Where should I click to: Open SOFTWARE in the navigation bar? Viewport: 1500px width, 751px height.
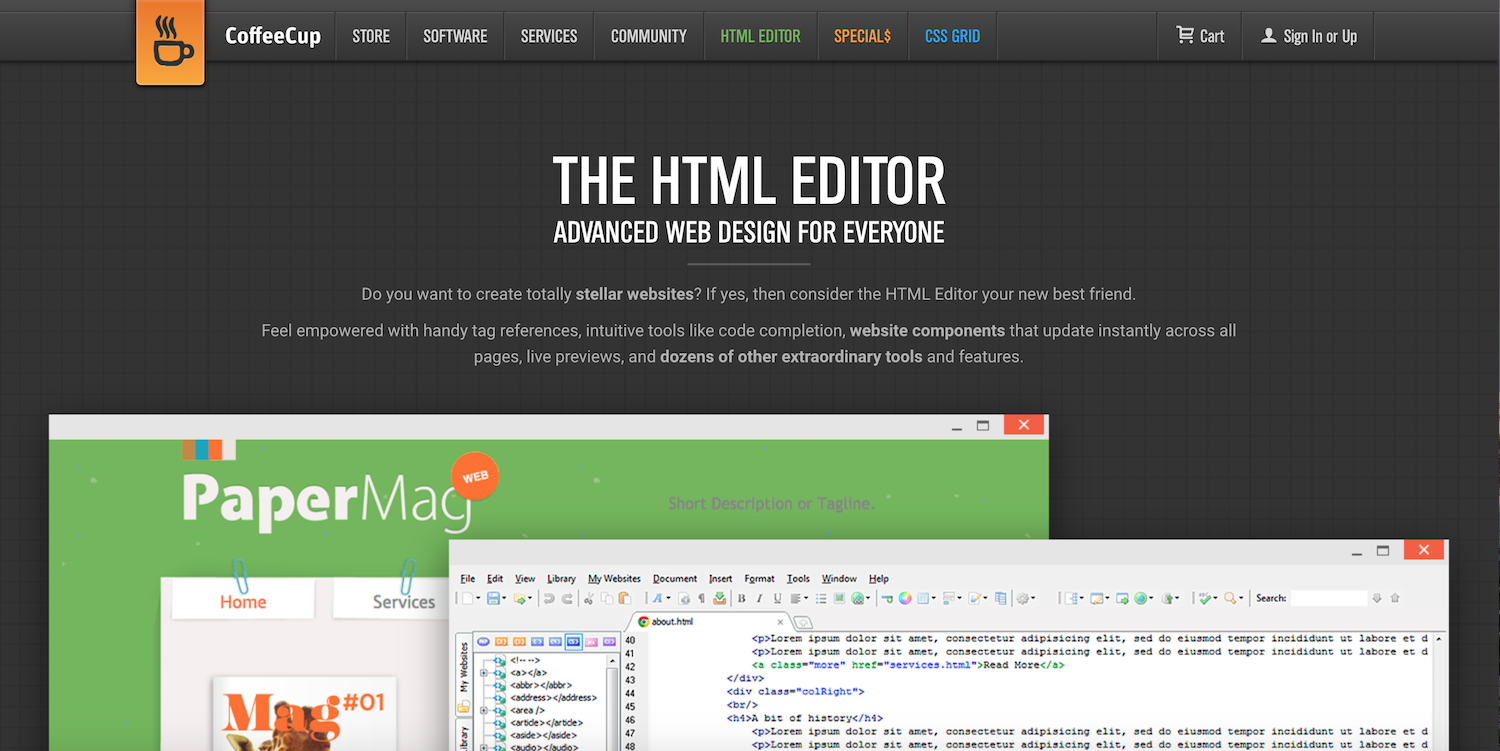455,36
